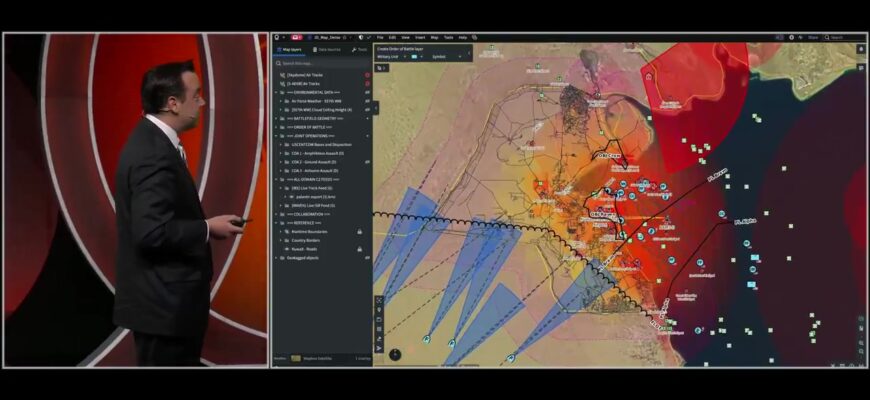Click the bottom arrow icon in map toolbar
The width and height of the screenshot is (870, 400).
click(379, 348)
